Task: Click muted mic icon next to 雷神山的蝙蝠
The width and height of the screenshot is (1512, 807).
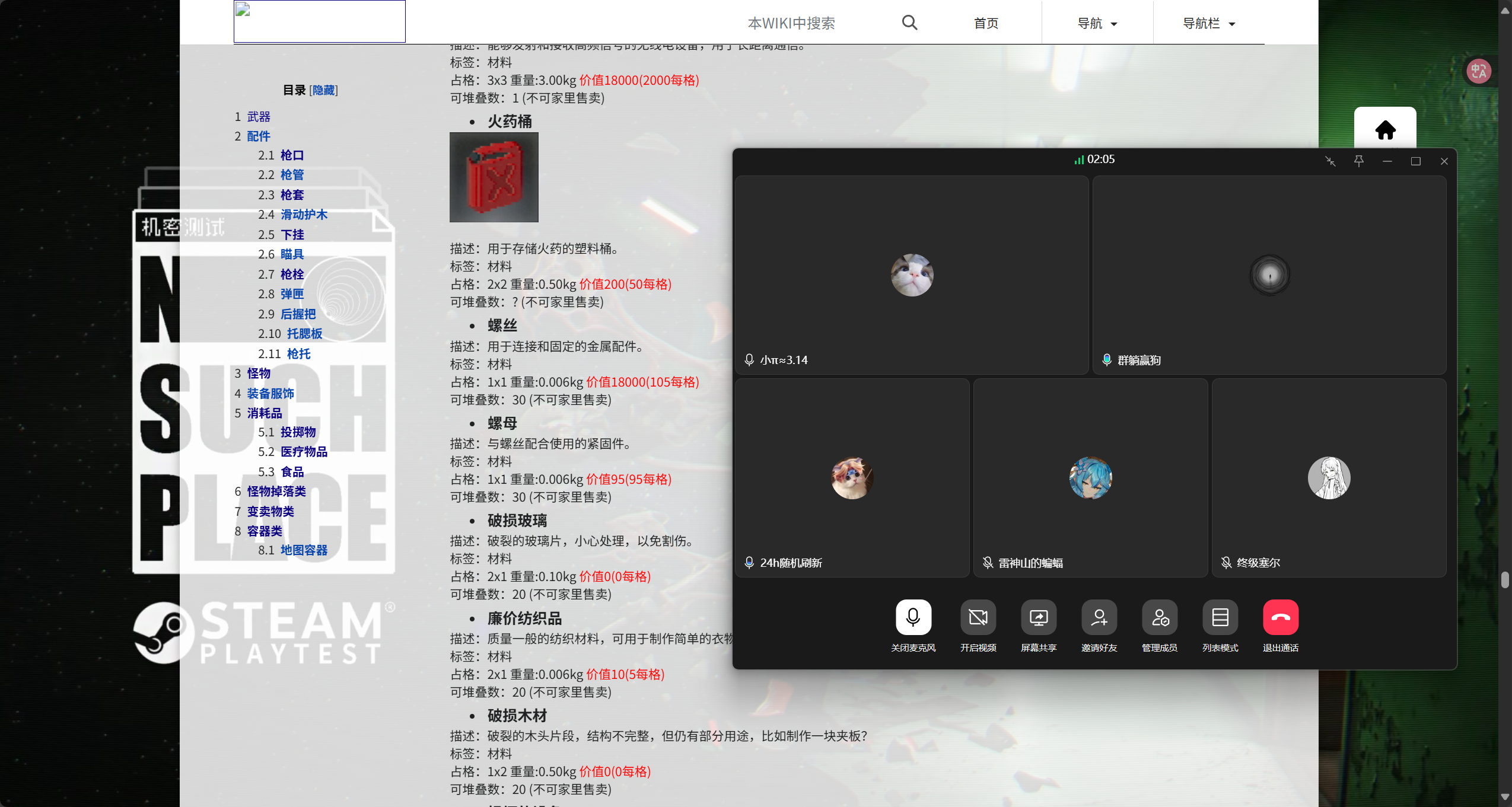Action: coord(988,563)
